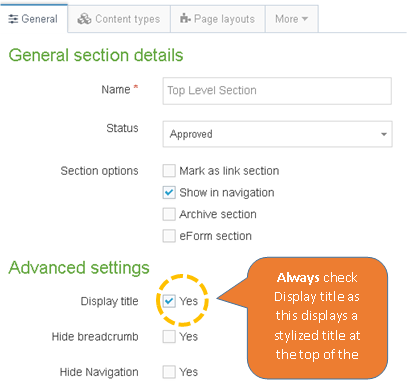Click the caret arrow on More tab
The height and width of the screenshot is (381, 407).
pos(304,19)
